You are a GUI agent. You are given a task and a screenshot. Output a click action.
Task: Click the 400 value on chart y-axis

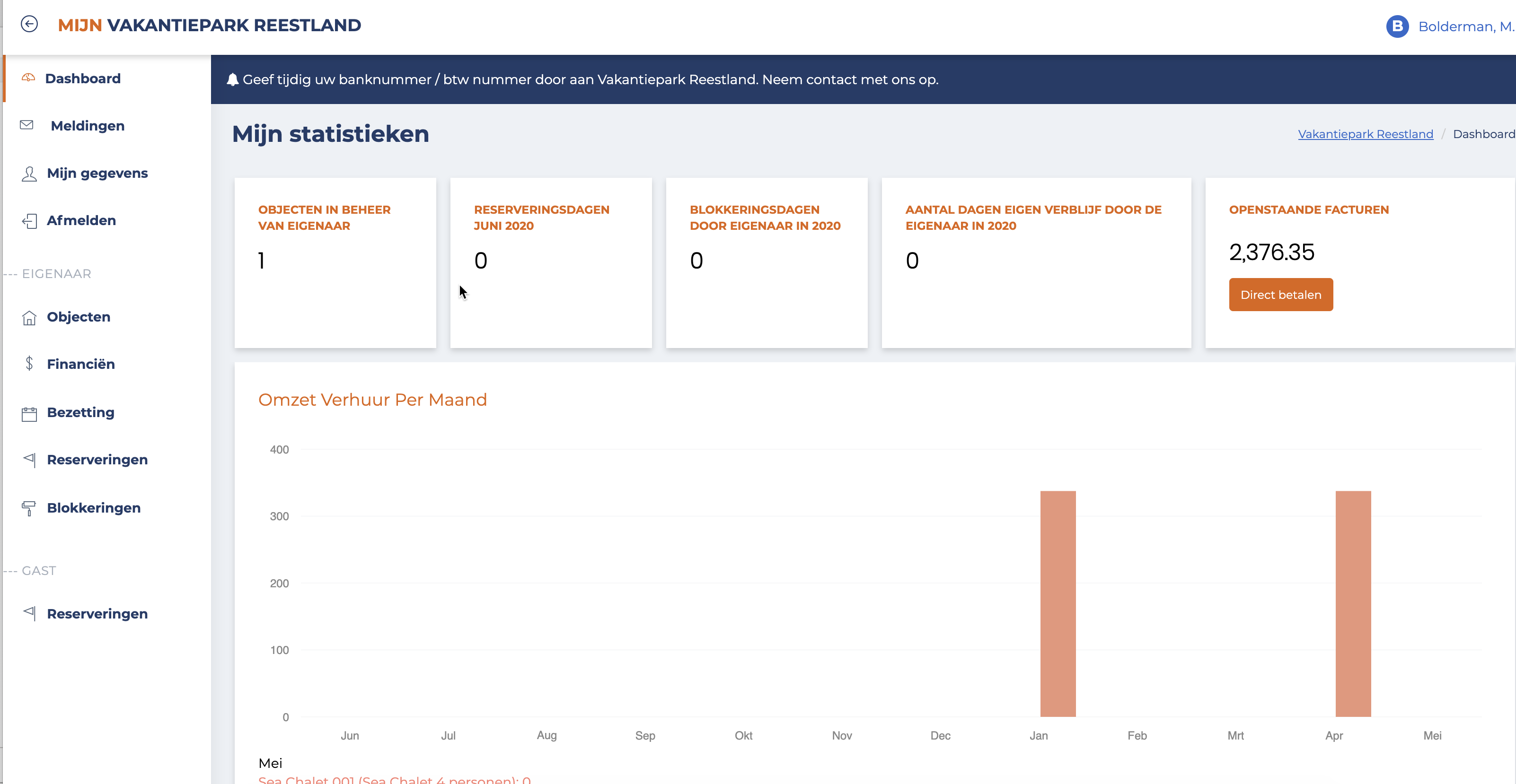point(279,449)
